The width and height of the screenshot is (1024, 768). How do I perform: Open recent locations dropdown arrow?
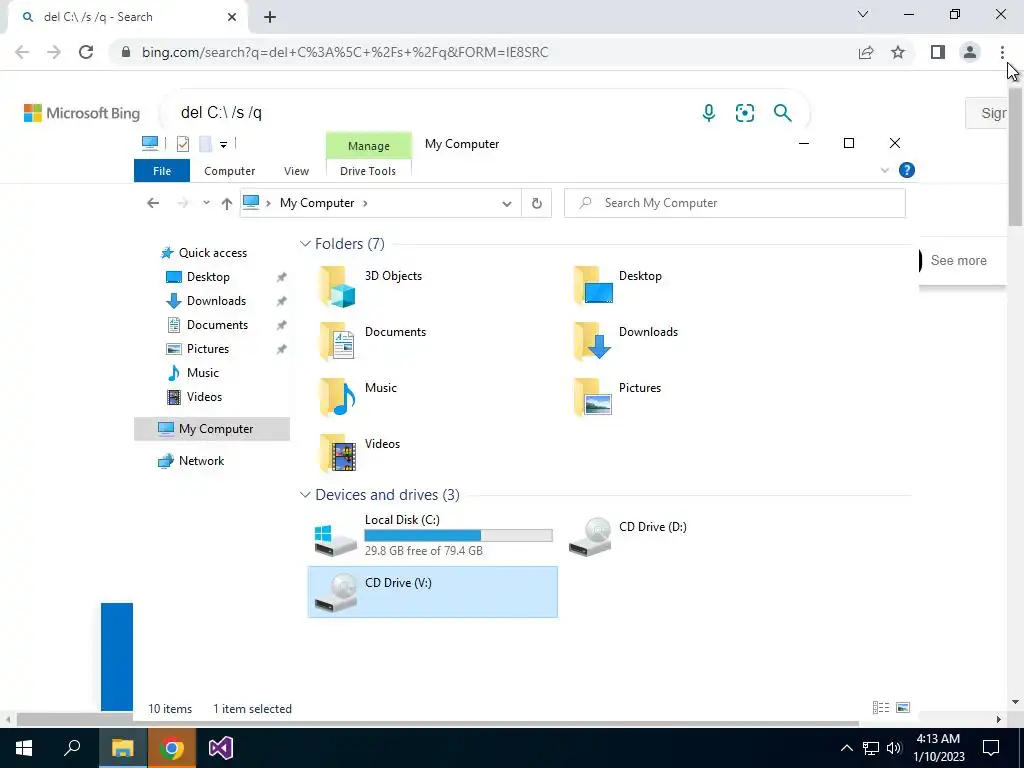(x=206, y=203)
